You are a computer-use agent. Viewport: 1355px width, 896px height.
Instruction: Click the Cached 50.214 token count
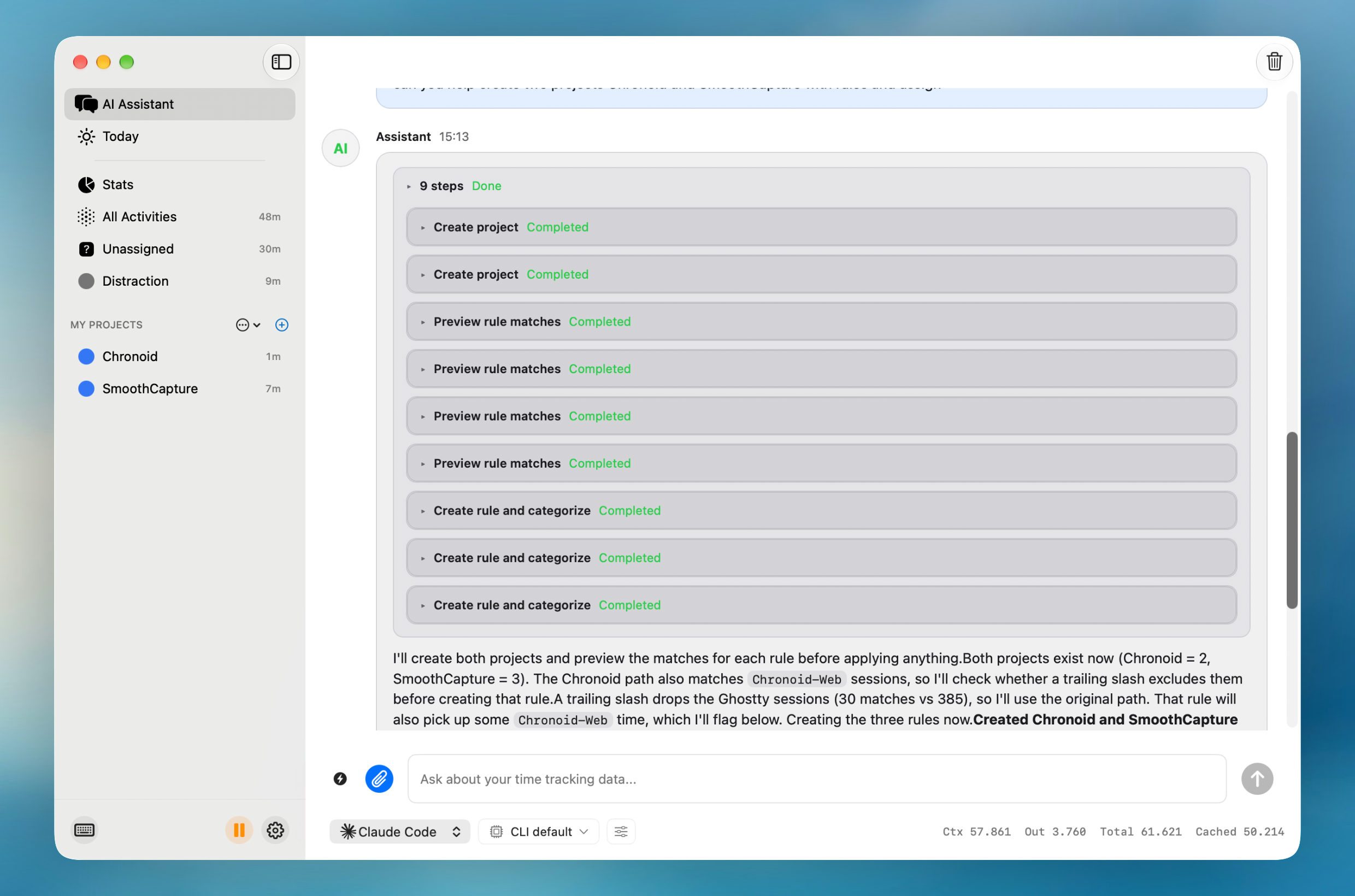click(x=1240, y=832)
